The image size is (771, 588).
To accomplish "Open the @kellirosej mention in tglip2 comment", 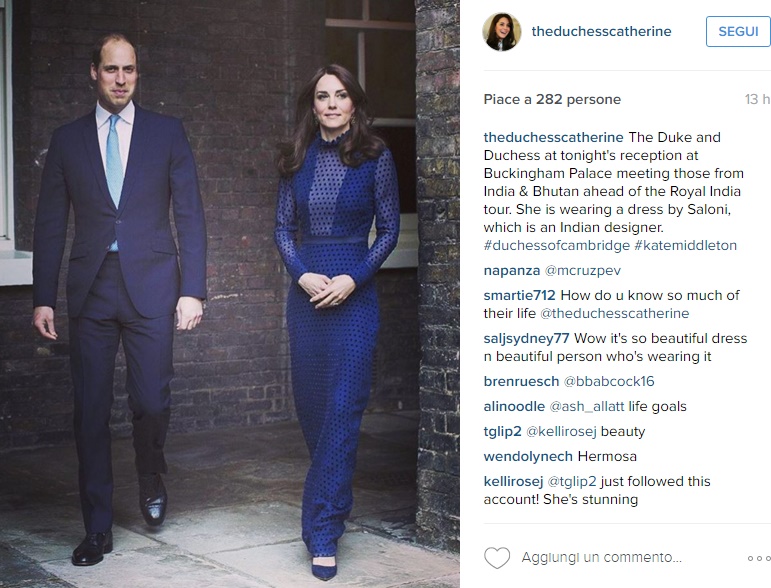I will (x=561, y=432).
